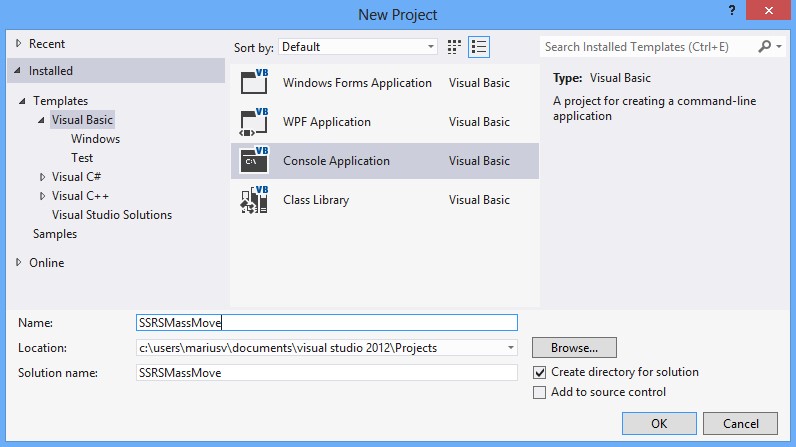796x447 pixels.
Task: Select the Test category under Visual Basic
Action: (82, 158)
